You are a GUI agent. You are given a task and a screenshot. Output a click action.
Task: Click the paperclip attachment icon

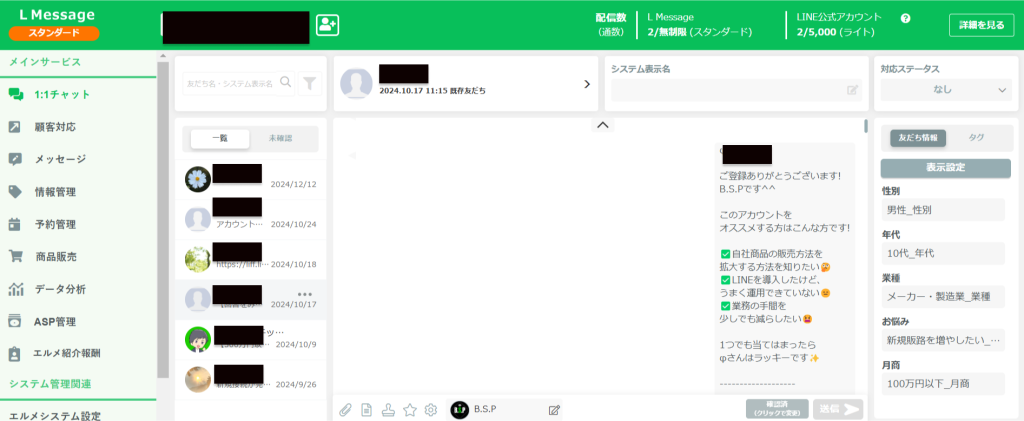coord(345,409)
